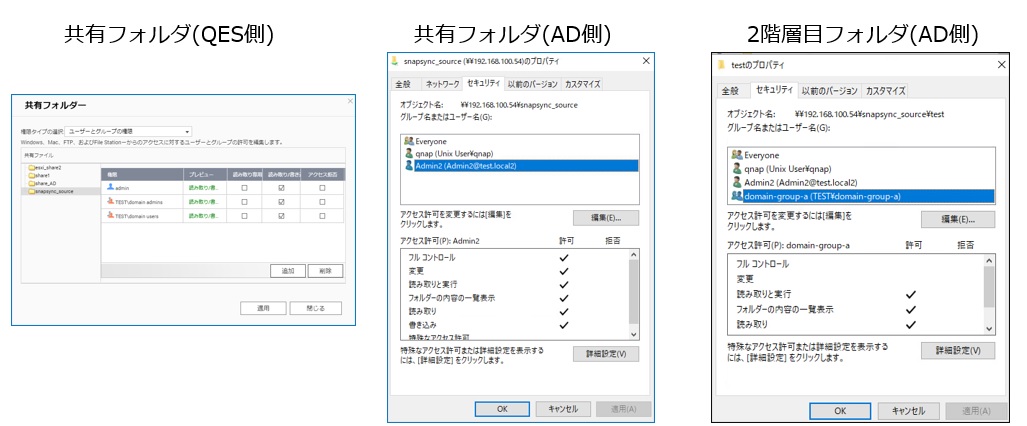Open the permission type dropdown
Screen dimensions: 1027x426
[x=128, y=131]
